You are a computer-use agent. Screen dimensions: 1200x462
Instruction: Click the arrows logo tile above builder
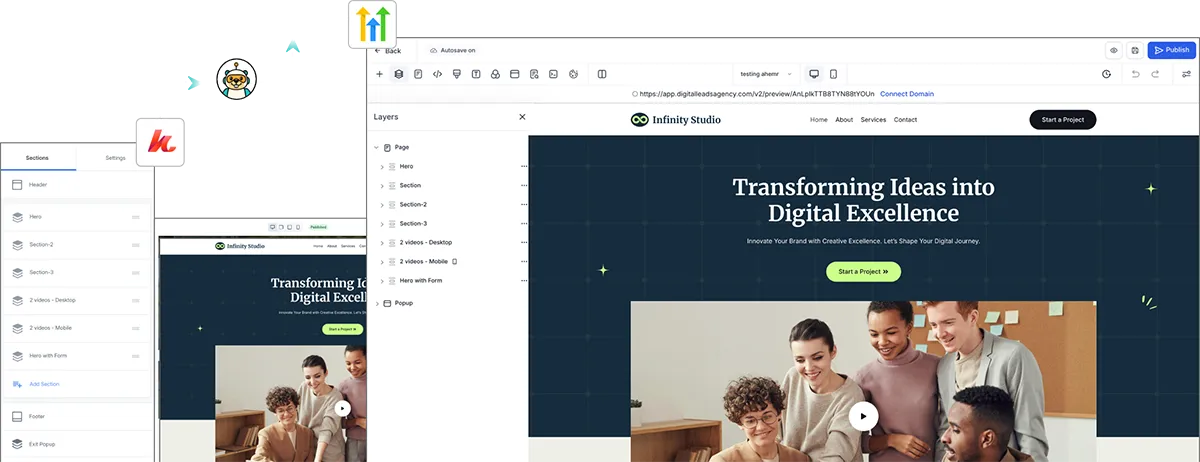tap(372, 25)
